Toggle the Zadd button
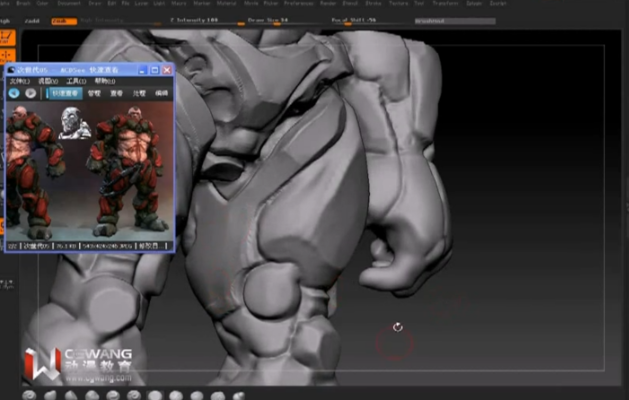The height and width of the screenshot is (400, 629). [32, 20]
